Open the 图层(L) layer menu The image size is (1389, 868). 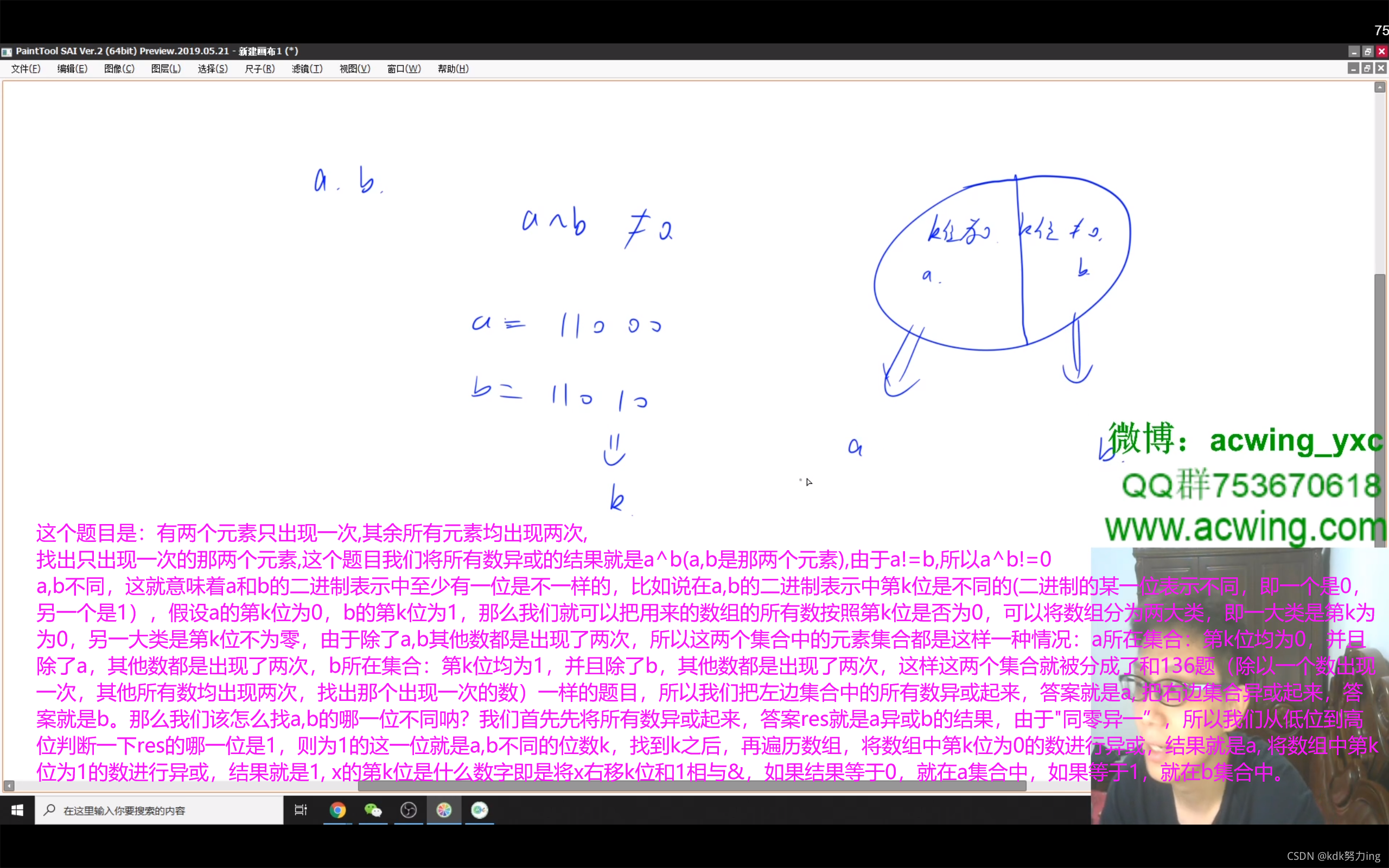tap(166, 69)
